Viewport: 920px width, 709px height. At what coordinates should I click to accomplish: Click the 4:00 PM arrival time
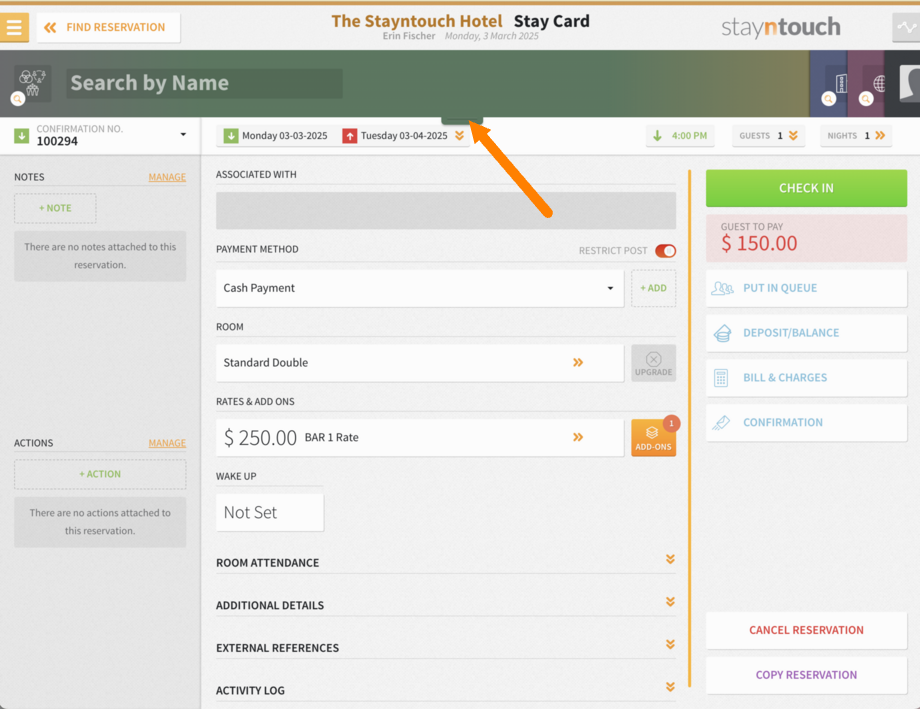click(681, 136)
